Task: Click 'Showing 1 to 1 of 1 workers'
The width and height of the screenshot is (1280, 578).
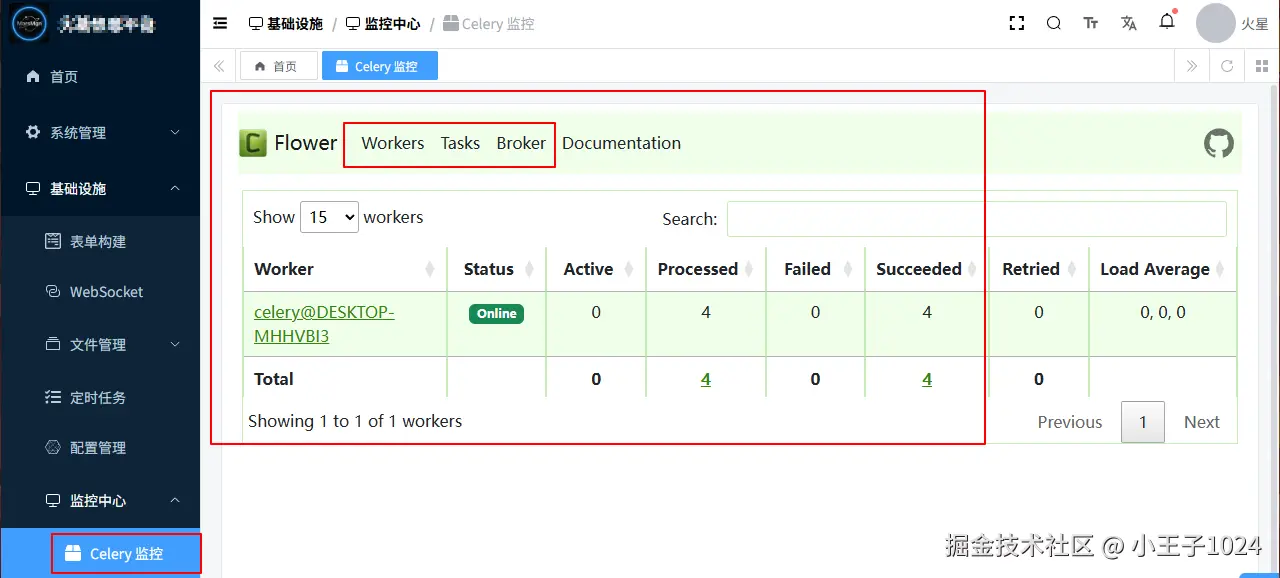Action: tap(355, 421)
